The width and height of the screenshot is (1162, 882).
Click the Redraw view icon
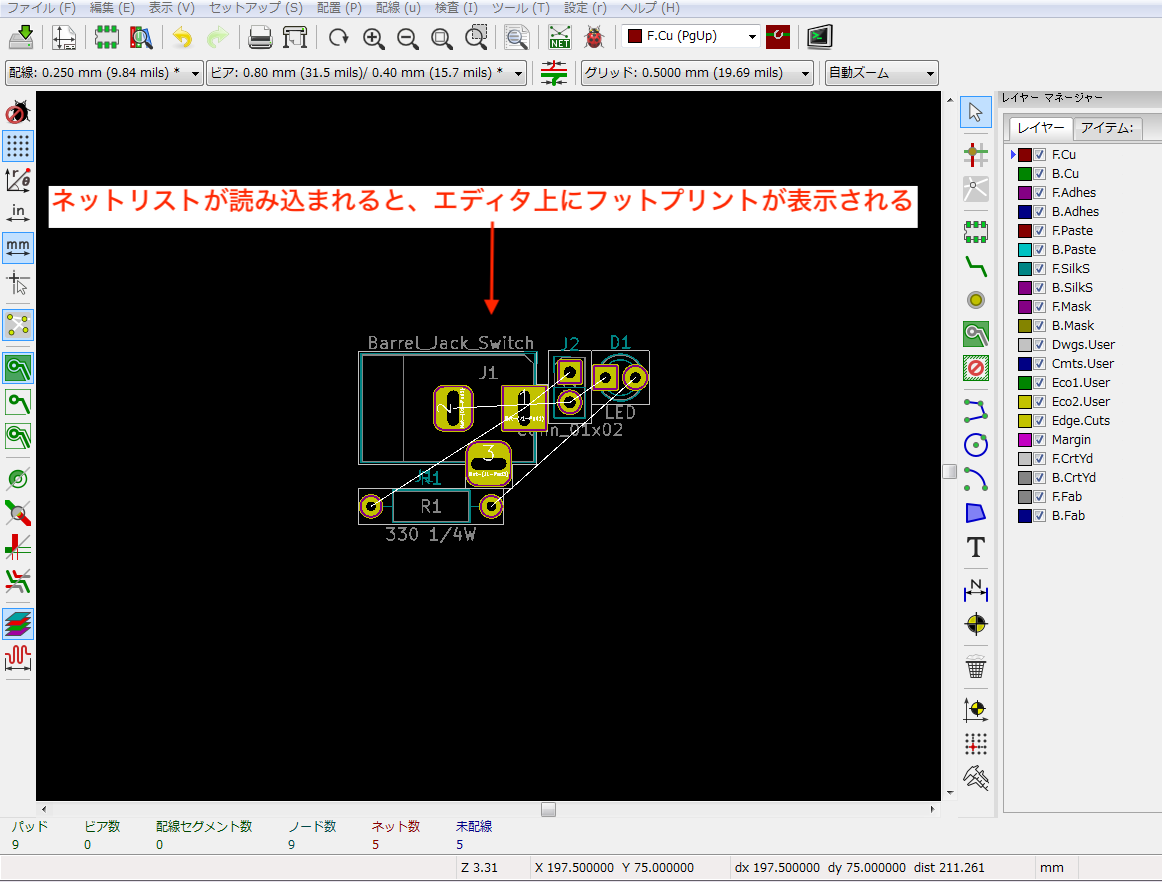click(339, 37)
